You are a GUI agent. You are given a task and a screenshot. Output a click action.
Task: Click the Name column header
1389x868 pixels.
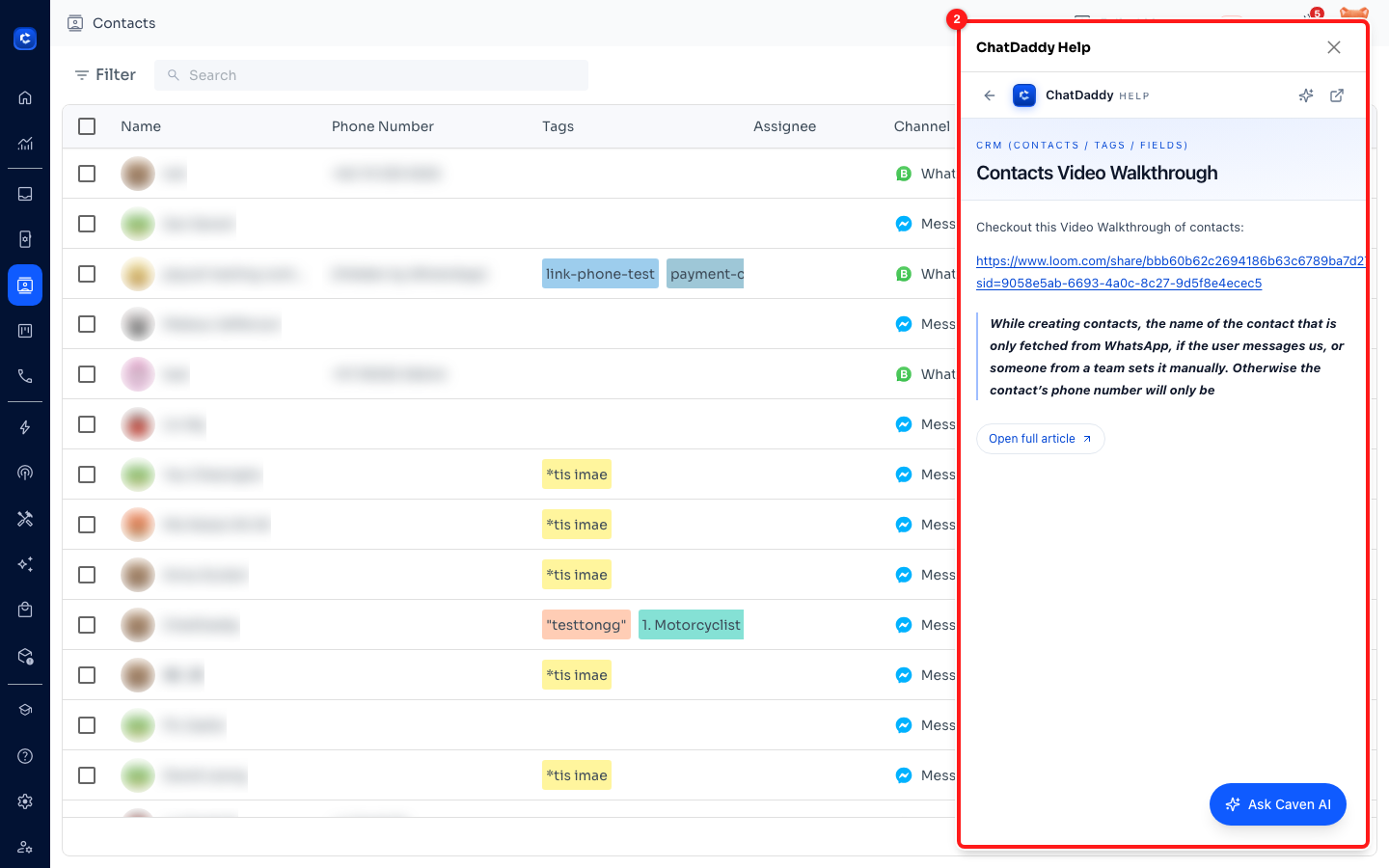pyautogui.click(x=141, y=126)
